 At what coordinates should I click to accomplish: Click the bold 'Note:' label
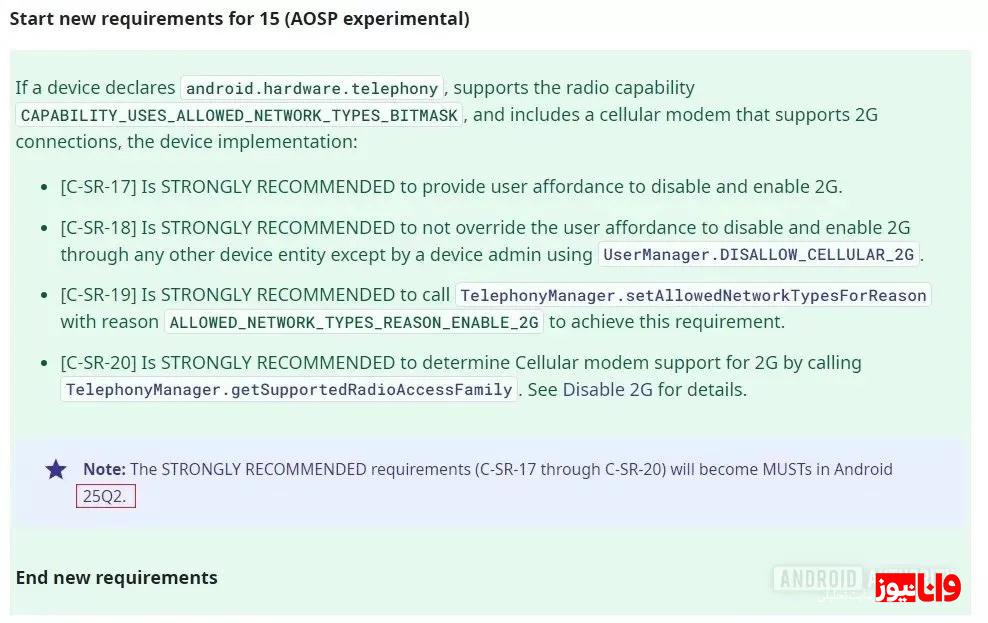[104, 469]
